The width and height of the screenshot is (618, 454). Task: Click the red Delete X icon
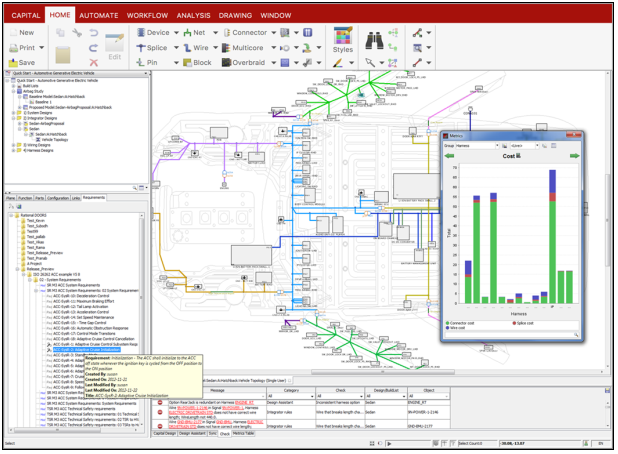click(93, 63)
